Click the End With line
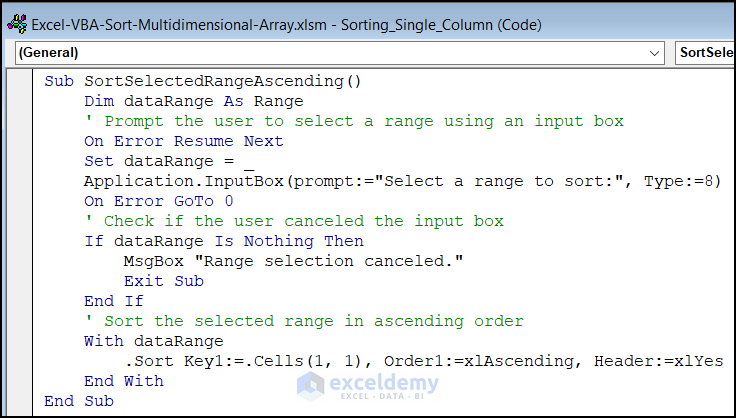 coord(124,381)
